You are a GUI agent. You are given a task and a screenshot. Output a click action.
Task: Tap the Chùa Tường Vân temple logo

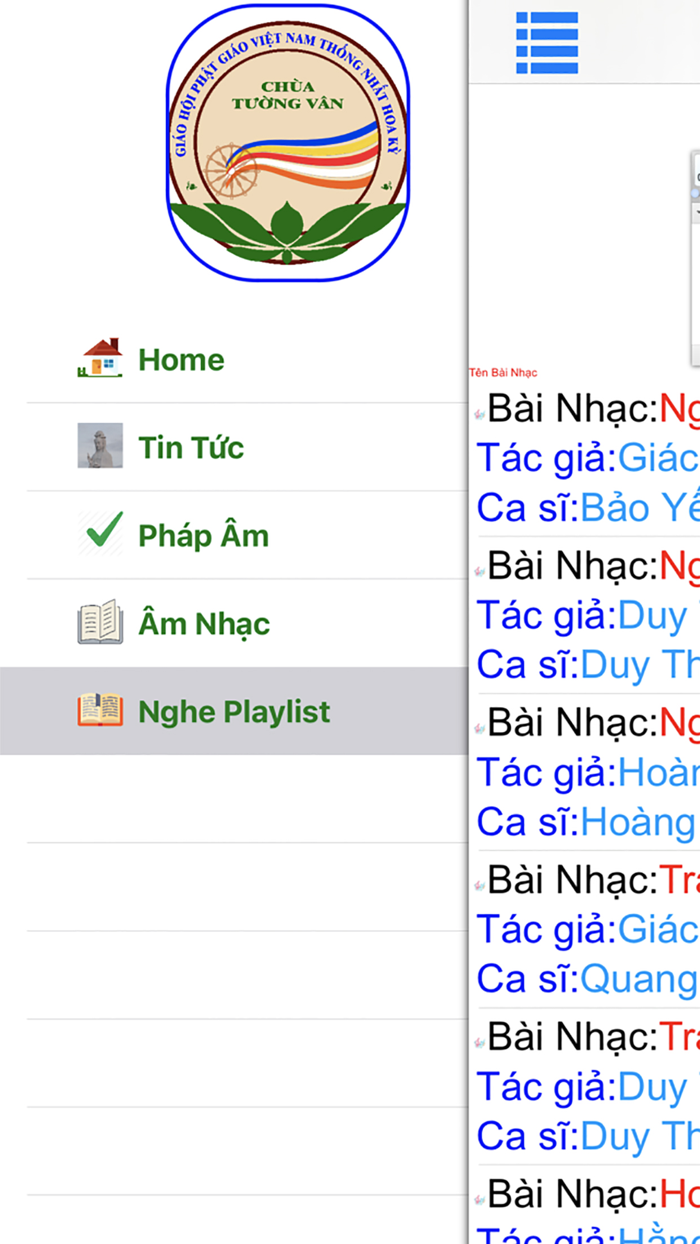(x=288, y=144)
